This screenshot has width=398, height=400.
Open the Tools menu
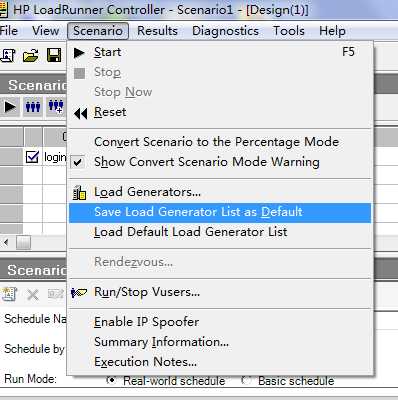pyautogui.click(x=289, y=31)
